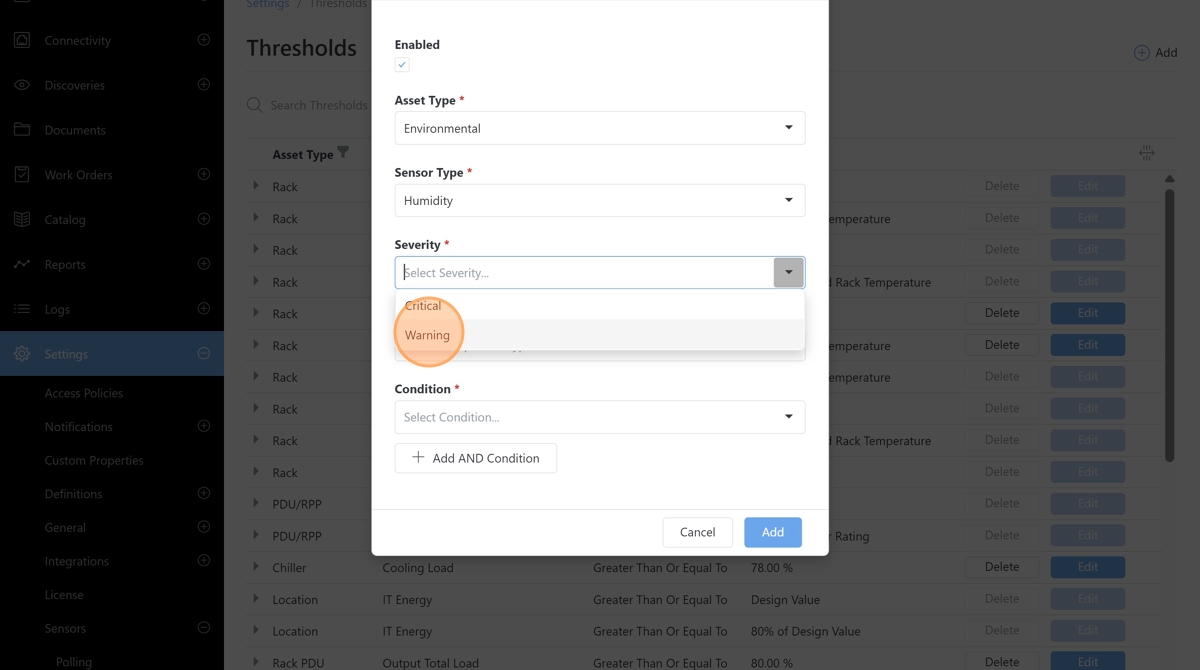Collapse the Settings menu section
Viewport: 1200px width, 670px height.
(204, 354)
